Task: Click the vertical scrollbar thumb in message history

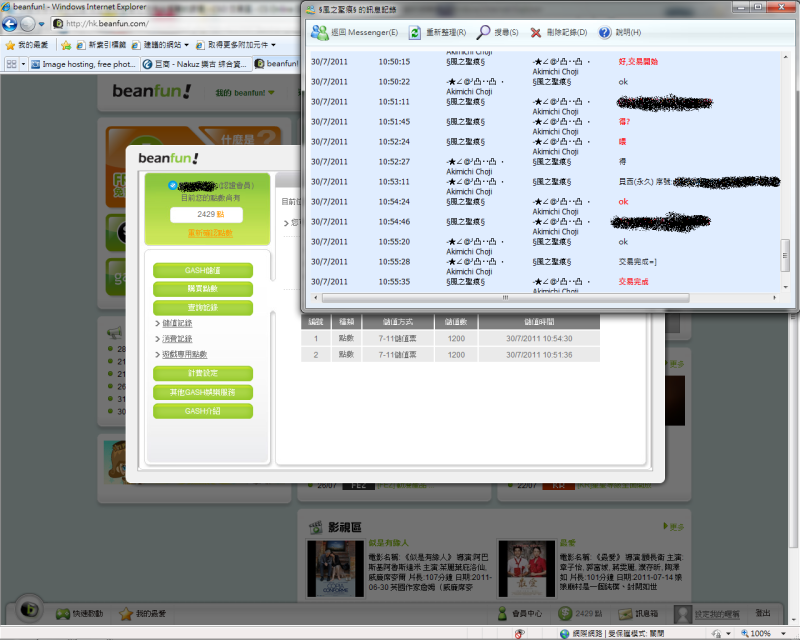Action: [x=785, y=255]
